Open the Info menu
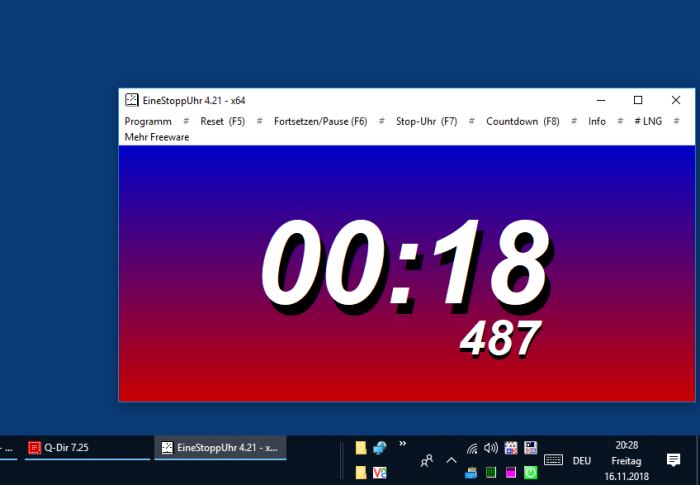Image resolution: width=700 pixels, height=485 pixels. tap(596, 121)
